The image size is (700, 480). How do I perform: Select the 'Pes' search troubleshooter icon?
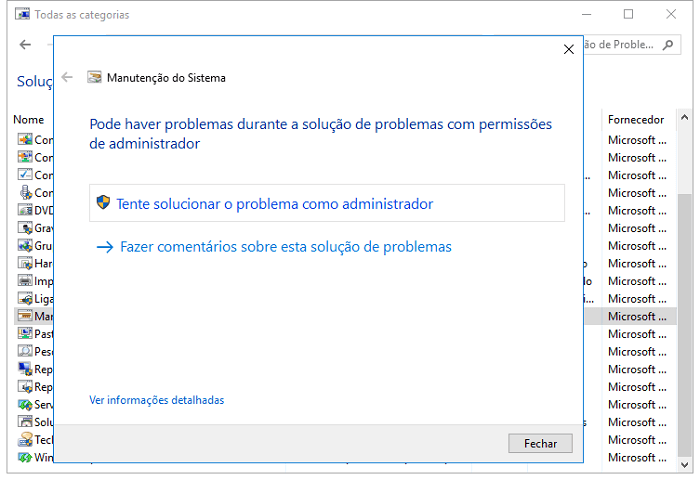tap(25, 351)
